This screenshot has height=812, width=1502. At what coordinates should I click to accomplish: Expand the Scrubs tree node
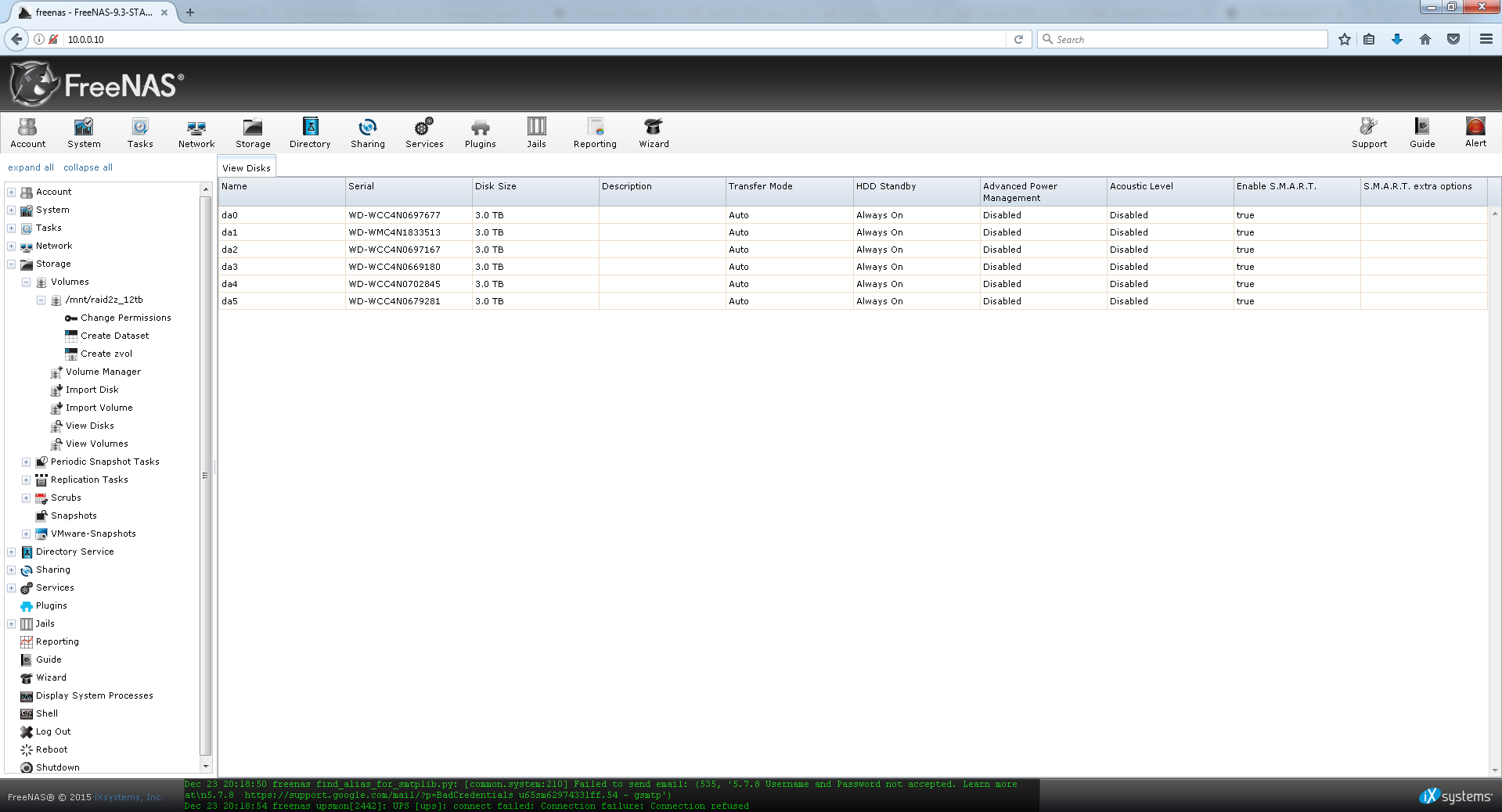coord(26,498)
